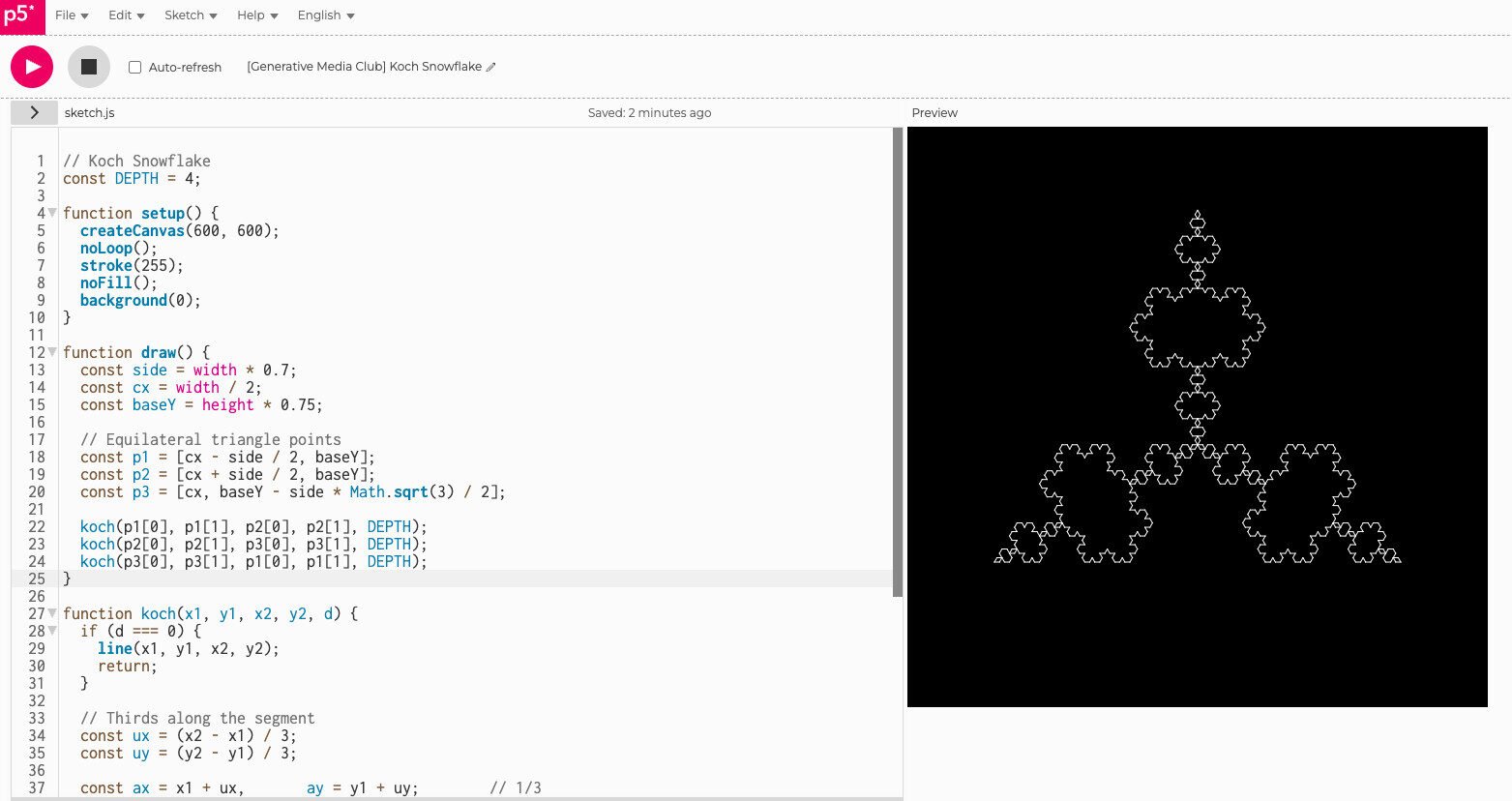Open the Sketch menu

(x=191, y=15)
